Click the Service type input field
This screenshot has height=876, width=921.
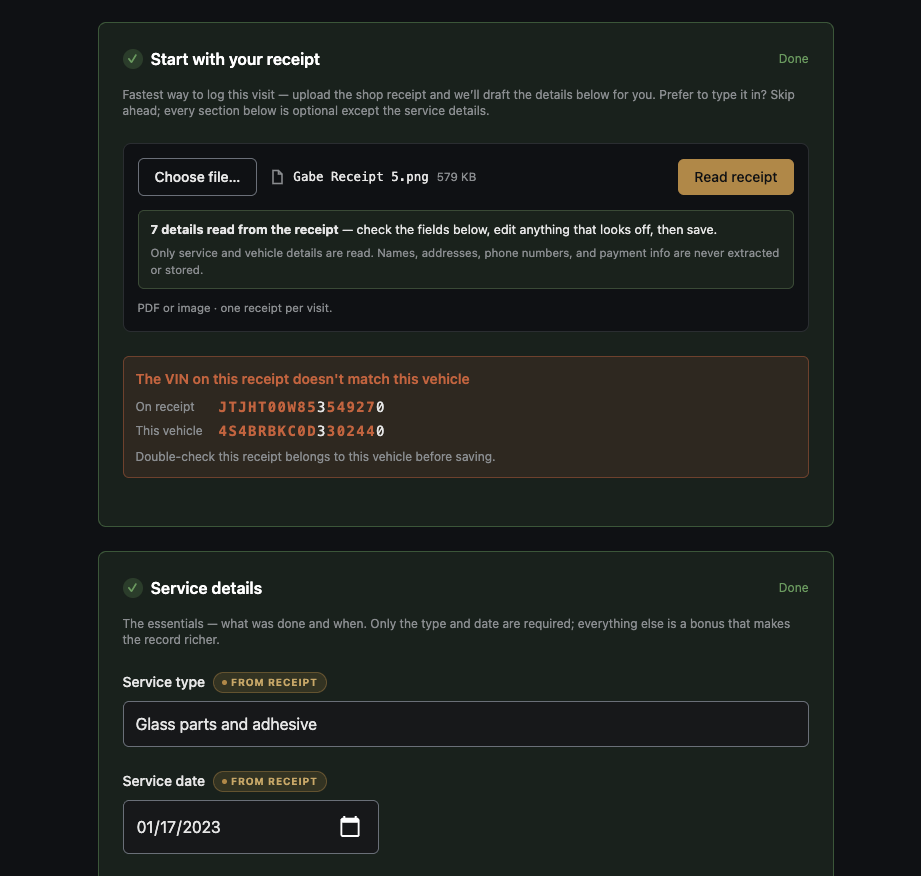[465, 724]
